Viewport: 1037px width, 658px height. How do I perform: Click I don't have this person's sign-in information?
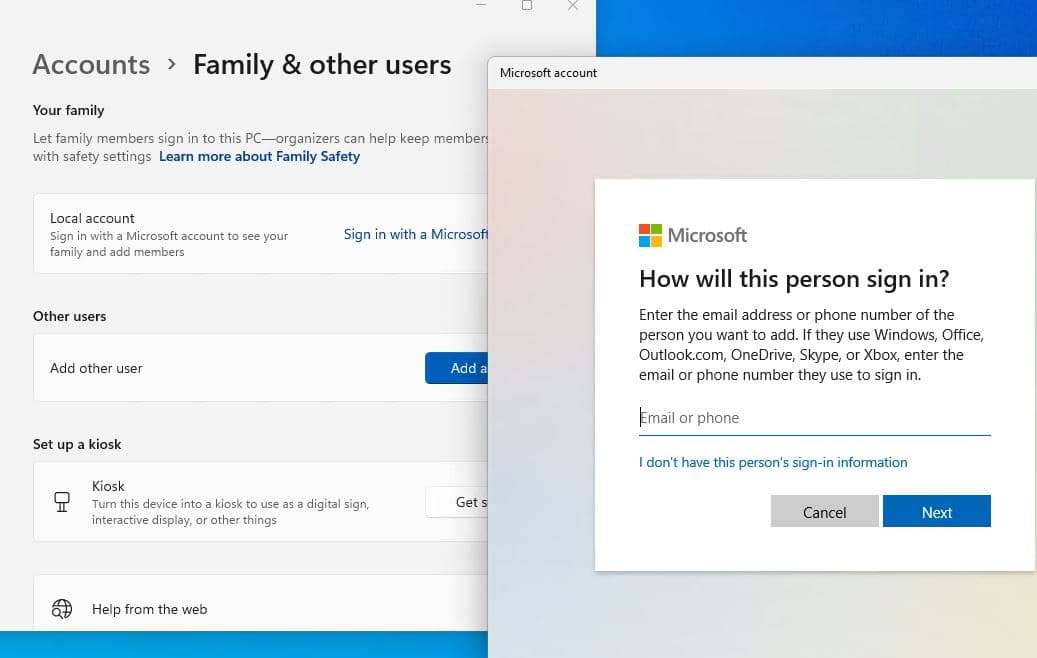(773, 462)
